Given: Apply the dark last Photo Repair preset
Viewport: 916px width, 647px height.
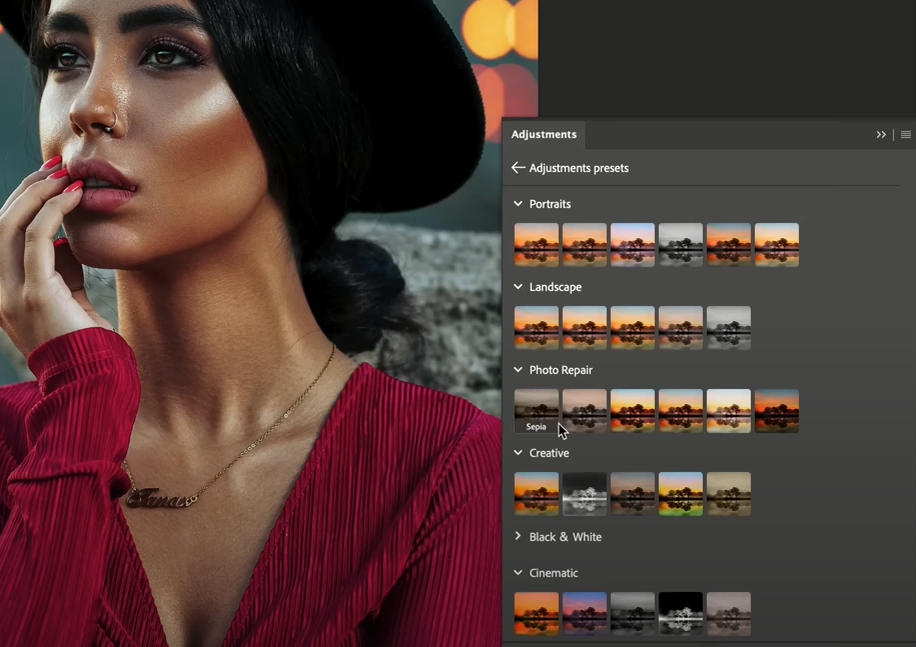Looking at the screenshot, I should [x=776, y=411].
